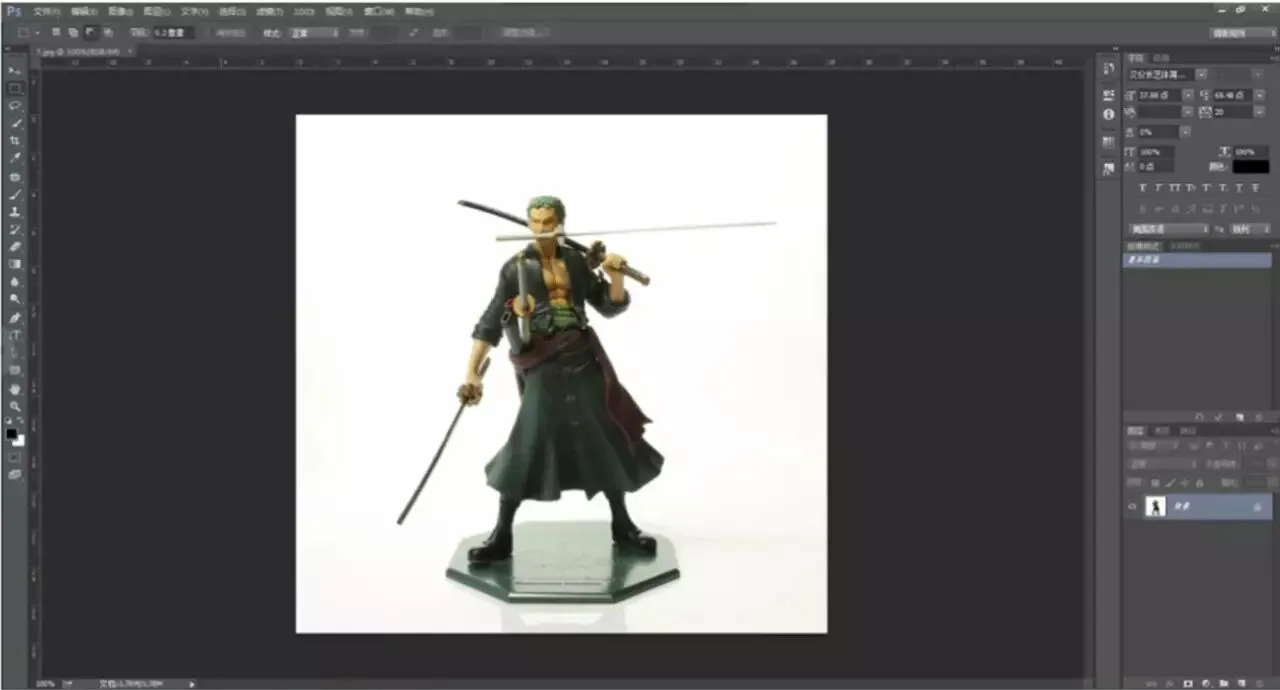
Task: Toggle Faux Bold in Character panel
Action: (1142, 188)
